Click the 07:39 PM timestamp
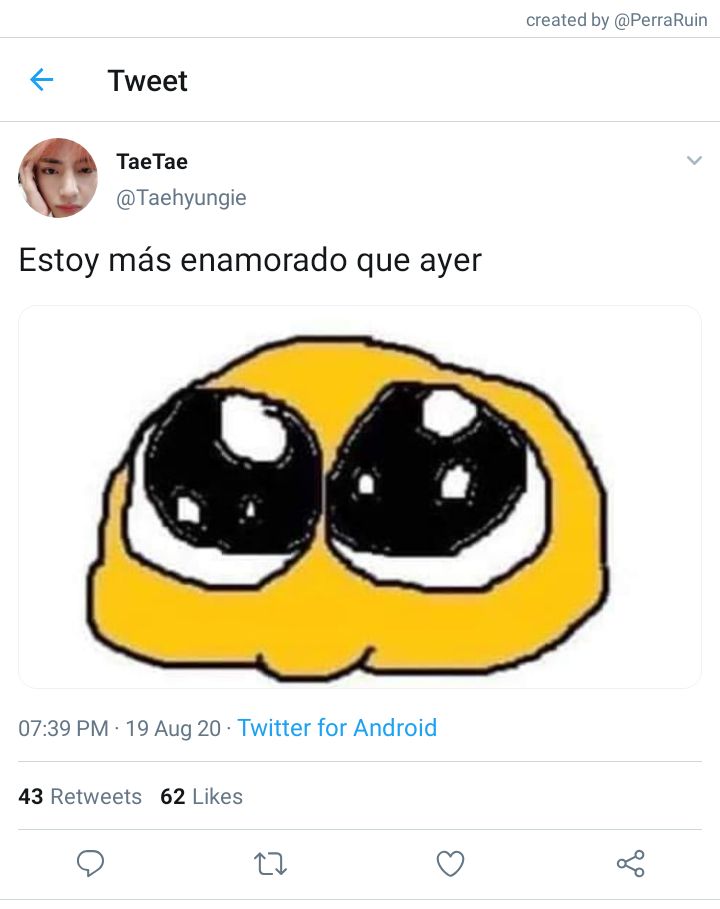This screenshot has width=720, height=909. click(64, 728)
